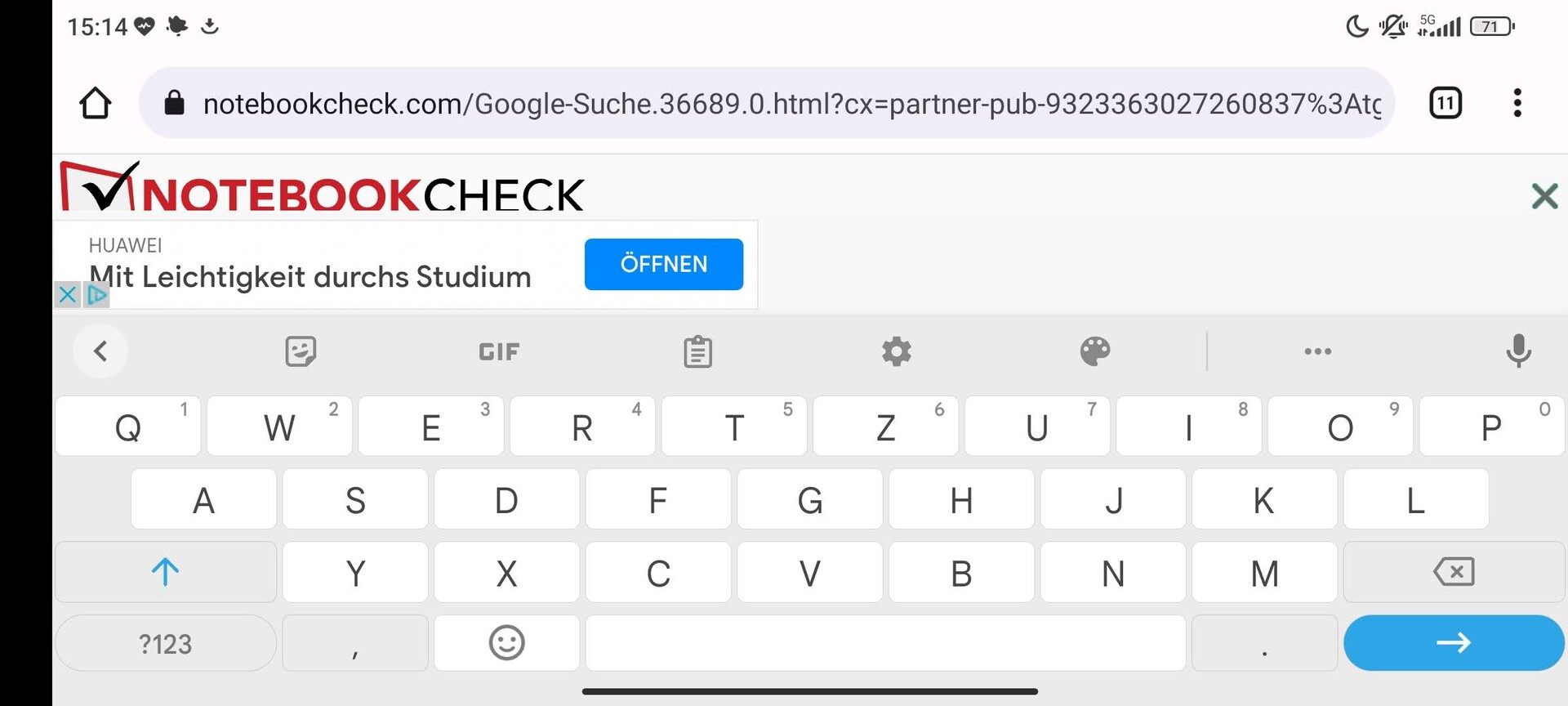Dismiss the Huawei ad via X icon

(68, 294)
